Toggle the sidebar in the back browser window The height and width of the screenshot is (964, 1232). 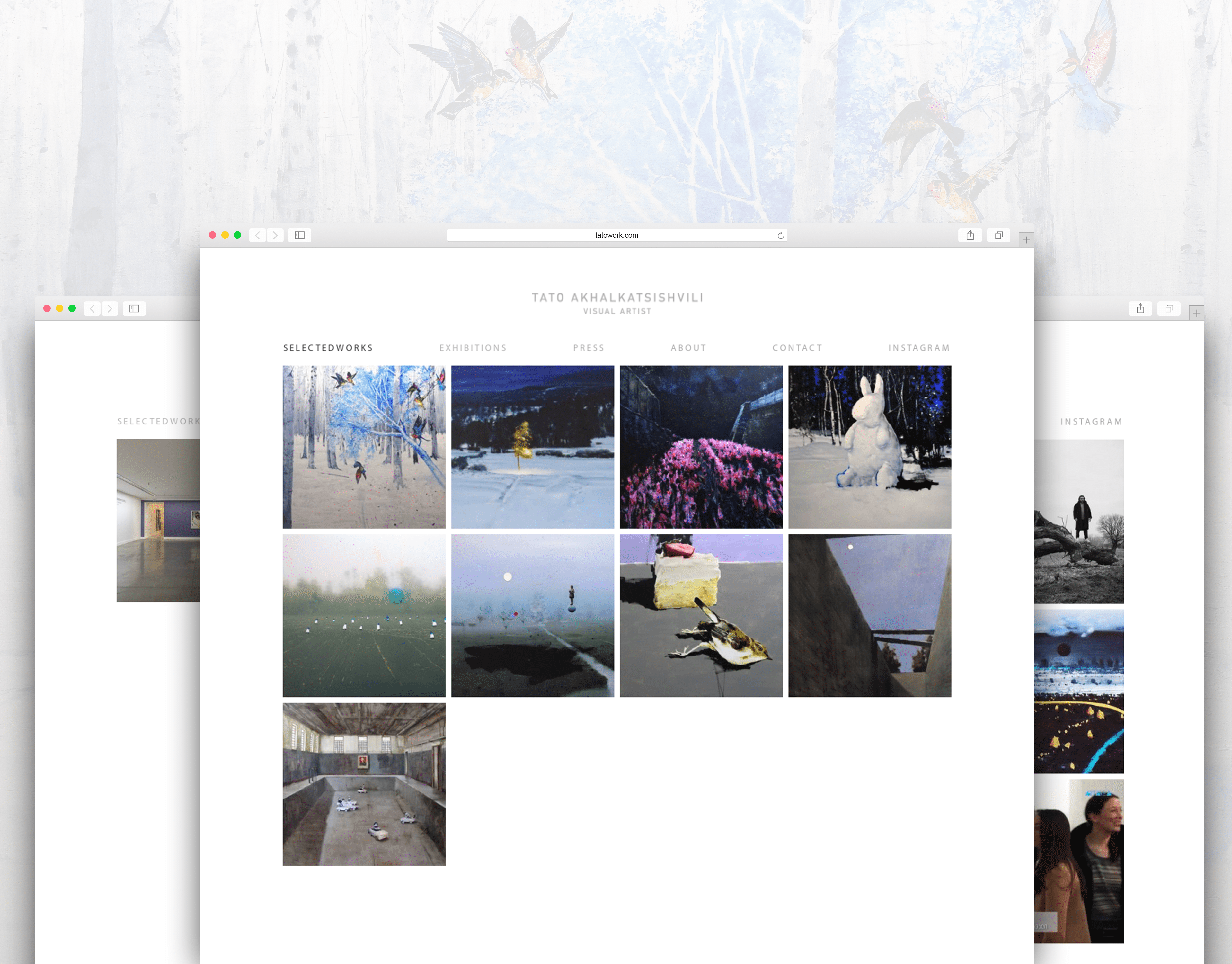click(x=134, y=309)
